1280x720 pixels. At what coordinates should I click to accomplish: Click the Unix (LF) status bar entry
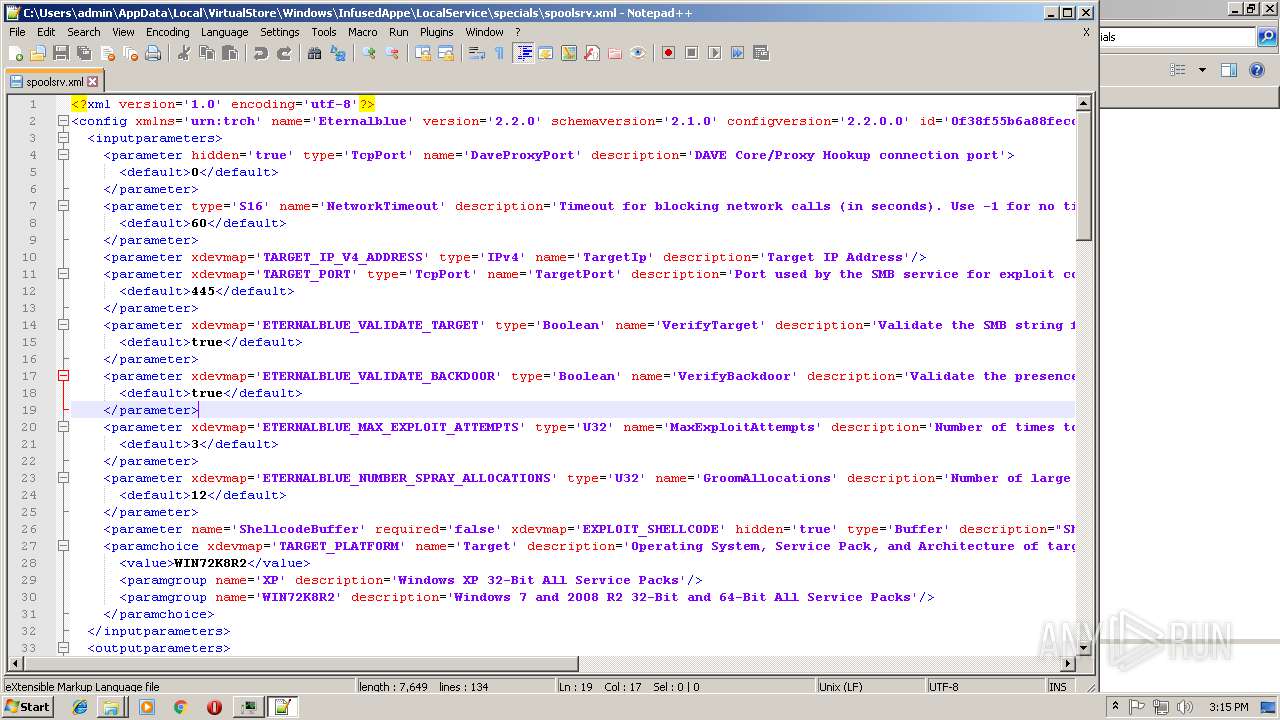pos(872,687)
